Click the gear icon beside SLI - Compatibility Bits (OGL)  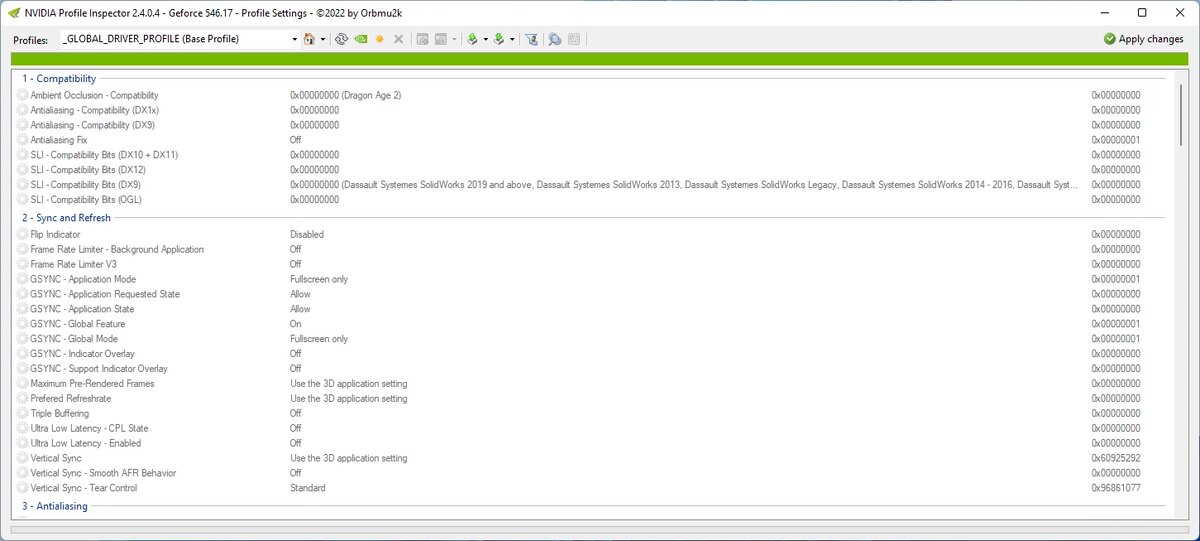coord(23,200)
